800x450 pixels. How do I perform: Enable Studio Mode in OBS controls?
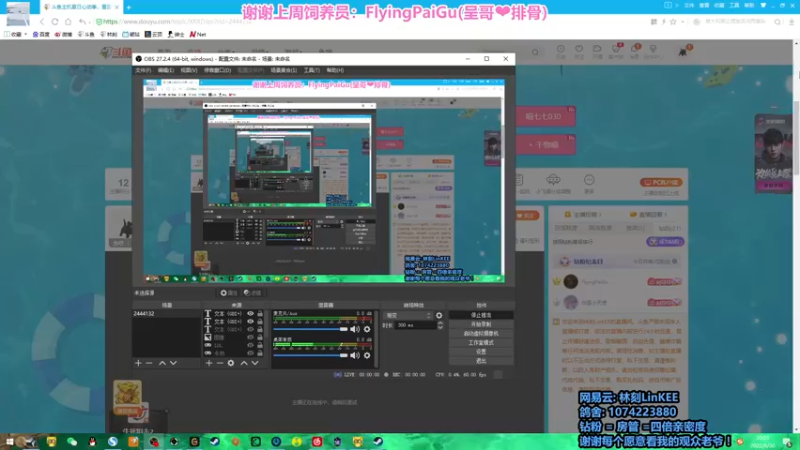coord(481,343)
